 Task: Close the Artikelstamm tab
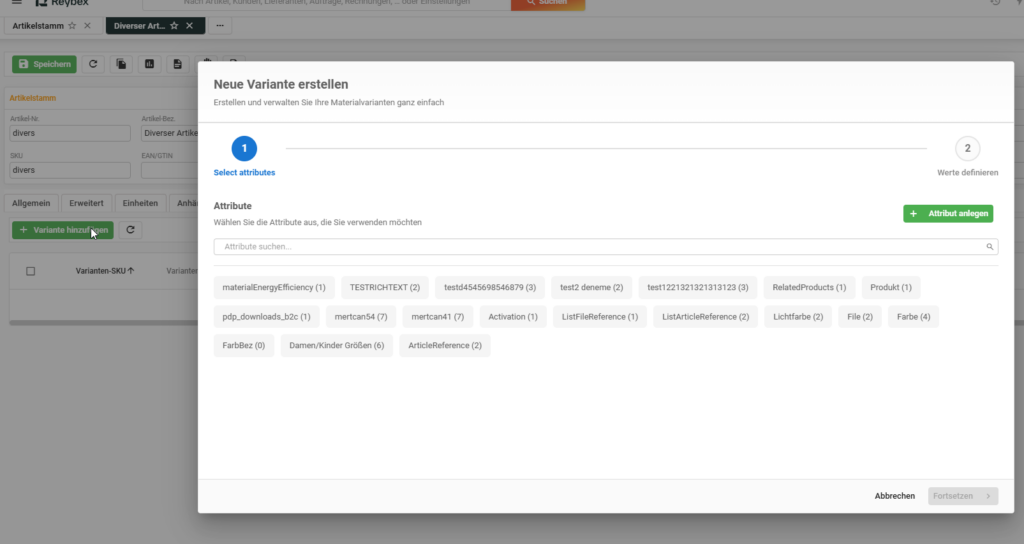(88, 26)
